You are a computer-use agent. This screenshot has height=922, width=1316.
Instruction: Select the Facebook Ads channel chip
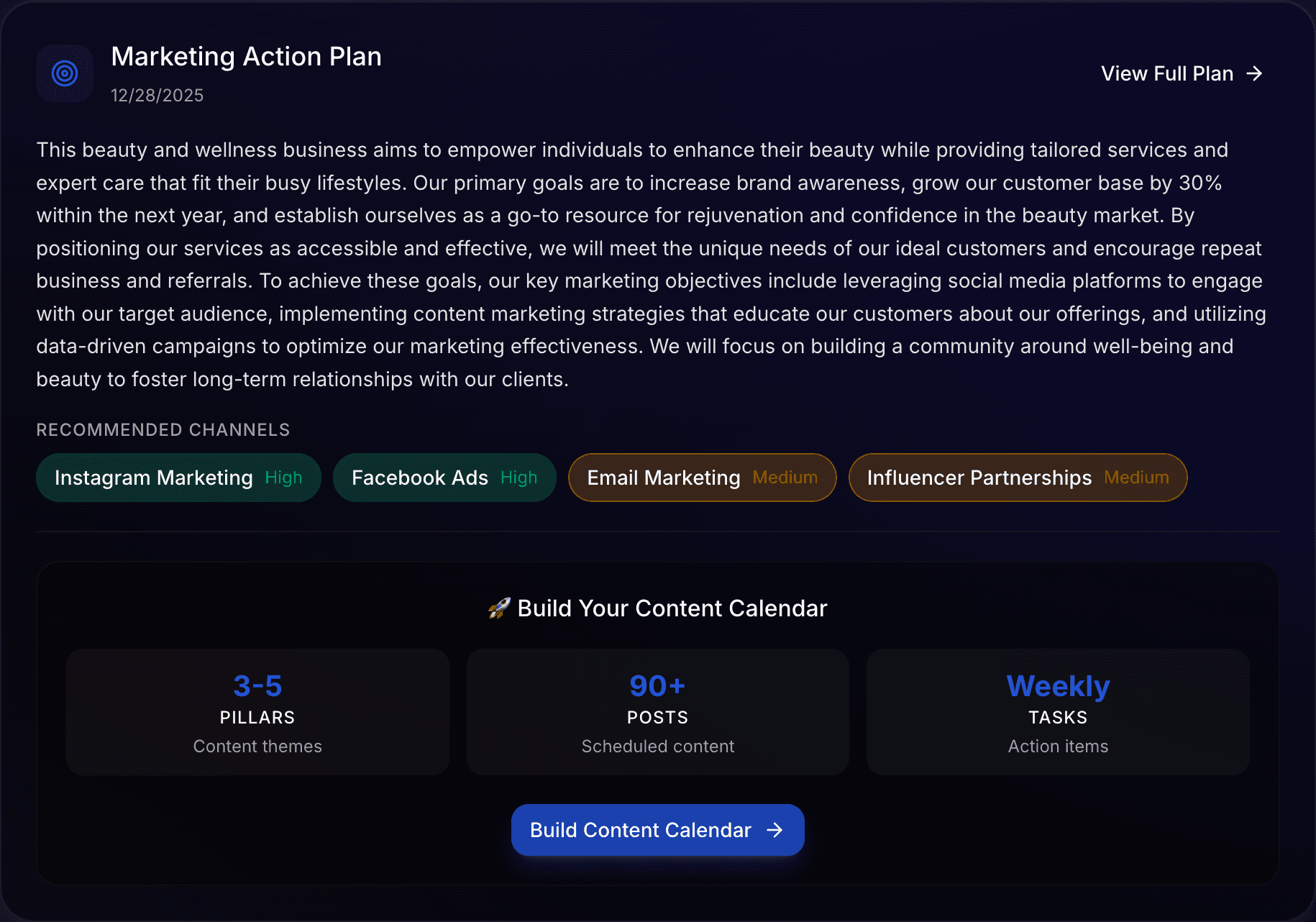444,478
